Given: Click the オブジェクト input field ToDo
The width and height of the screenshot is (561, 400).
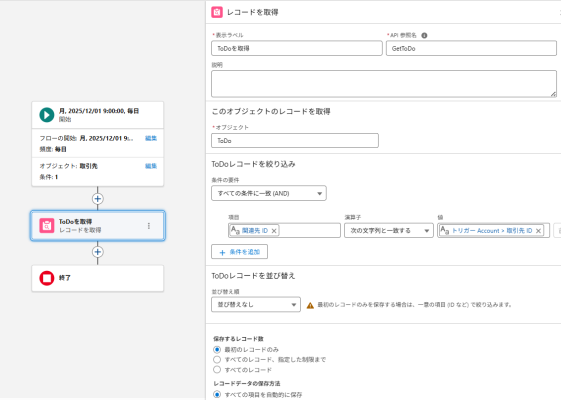Looking at the screenshot, I should pyautogui.click(x=295, y=141).
